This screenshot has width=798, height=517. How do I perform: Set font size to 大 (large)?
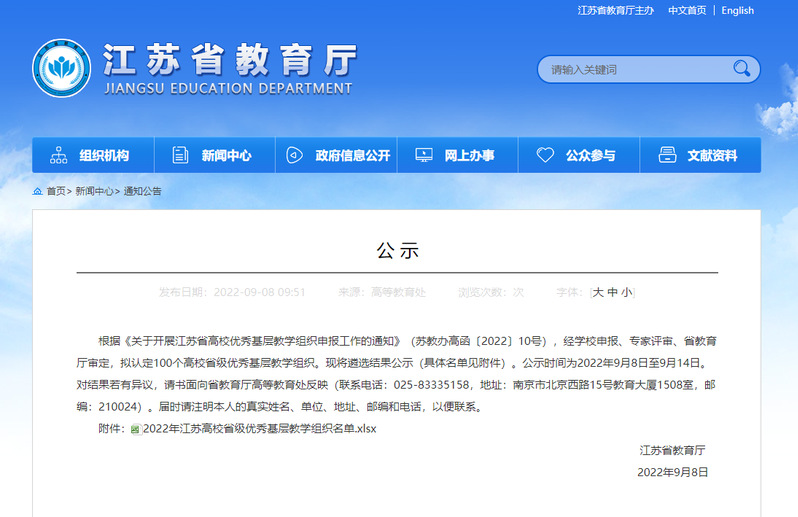[598, 292]
